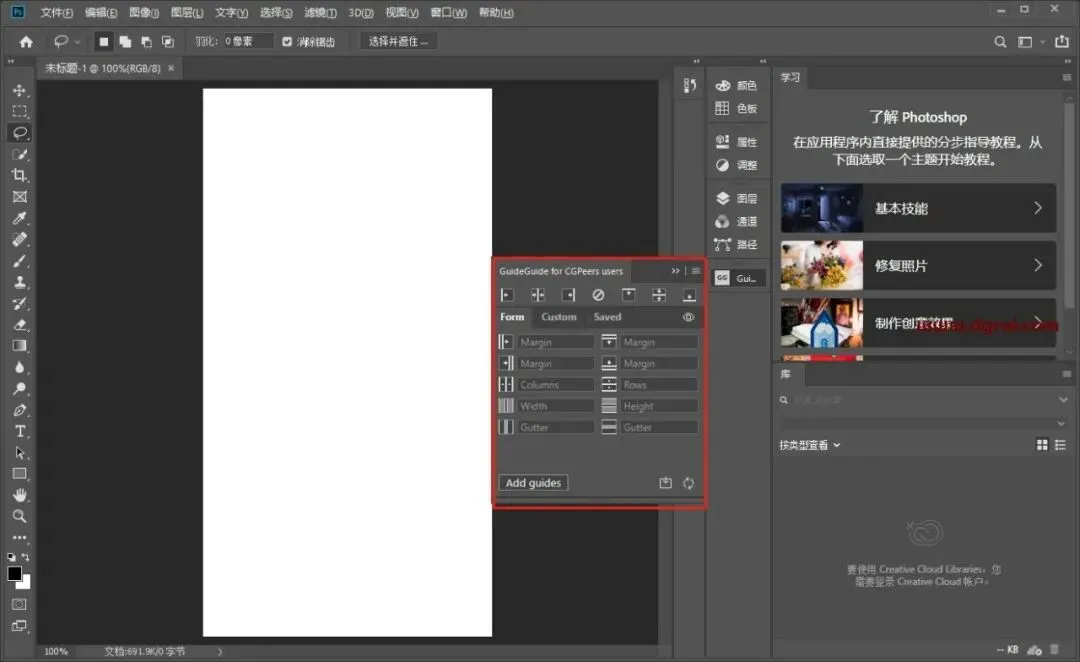1080x662 pixels.
Task: Switch to GuideGuide Custom tab
Action: [559, 317]
